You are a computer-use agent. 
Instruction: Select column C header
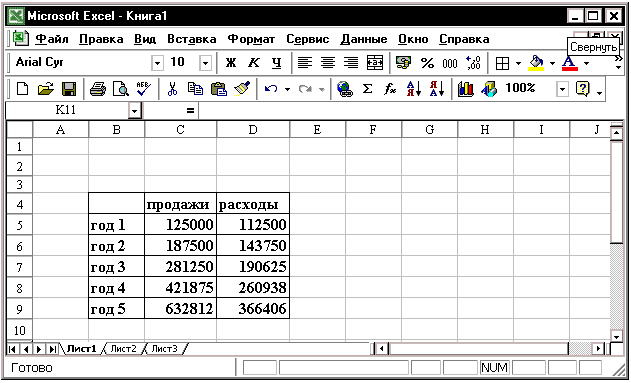(x=180, y=130)
